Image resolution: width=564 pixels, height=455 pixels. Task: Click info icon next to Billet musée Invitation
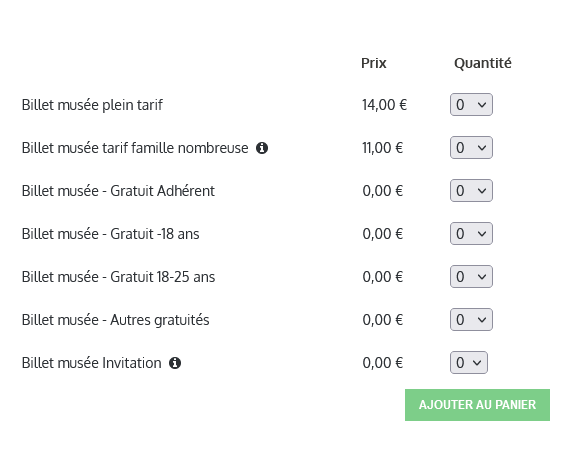click(175, 363)
